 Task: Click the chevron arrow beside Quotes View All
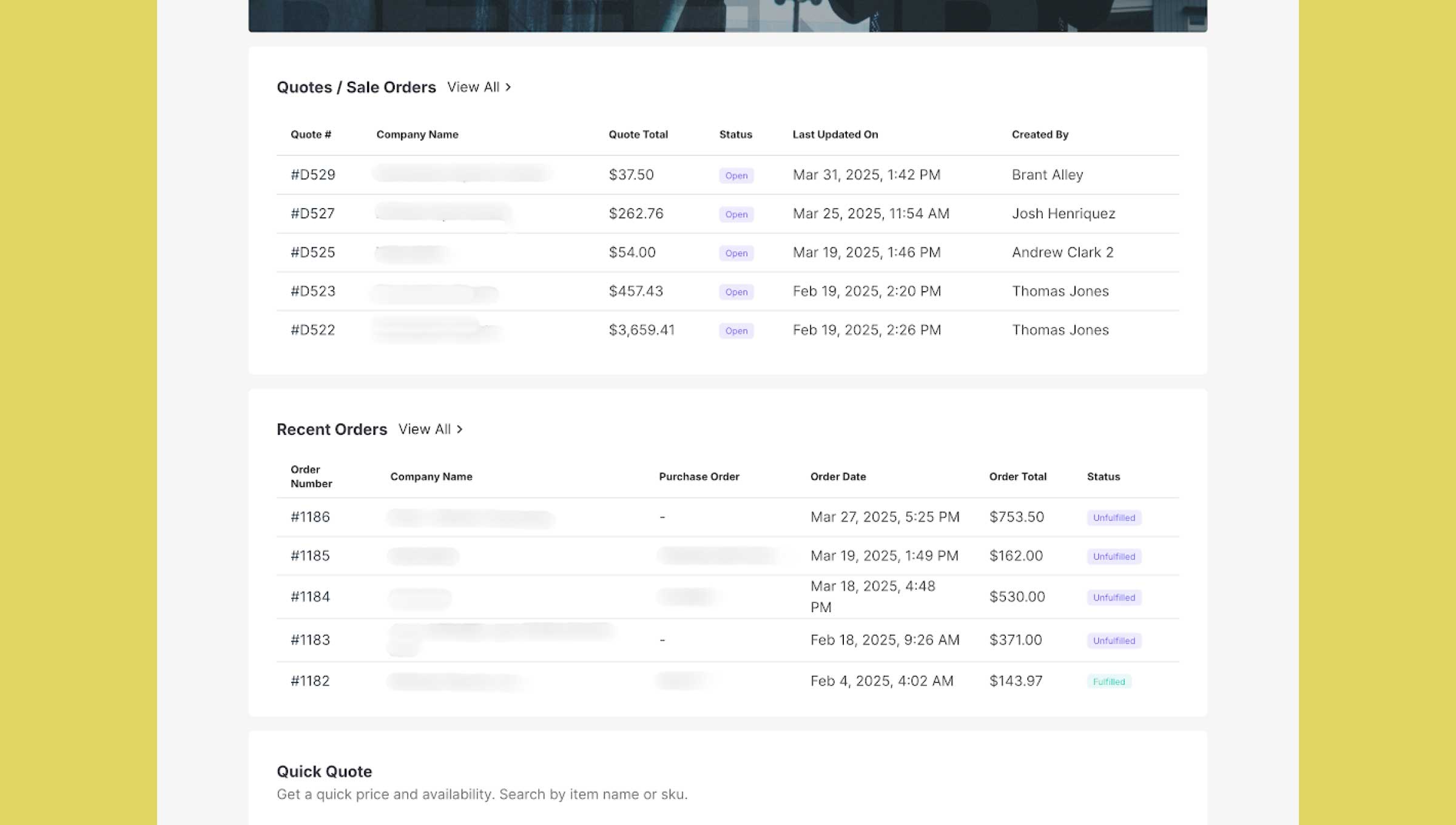pos(508,87)
